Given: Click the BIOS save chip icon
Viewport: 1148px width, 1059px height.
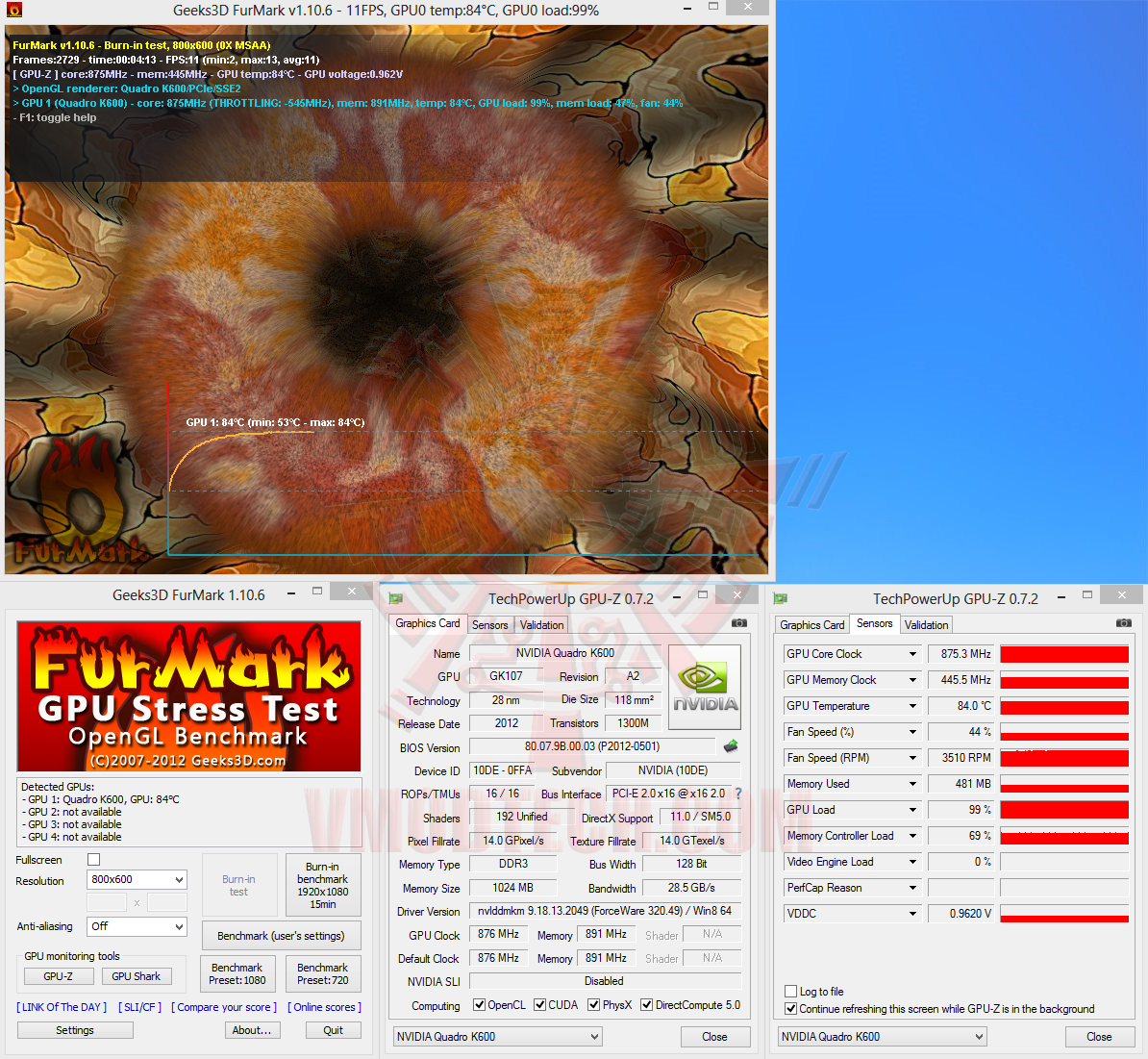Looking at the screenshot, I should click(x=730, y=746).
